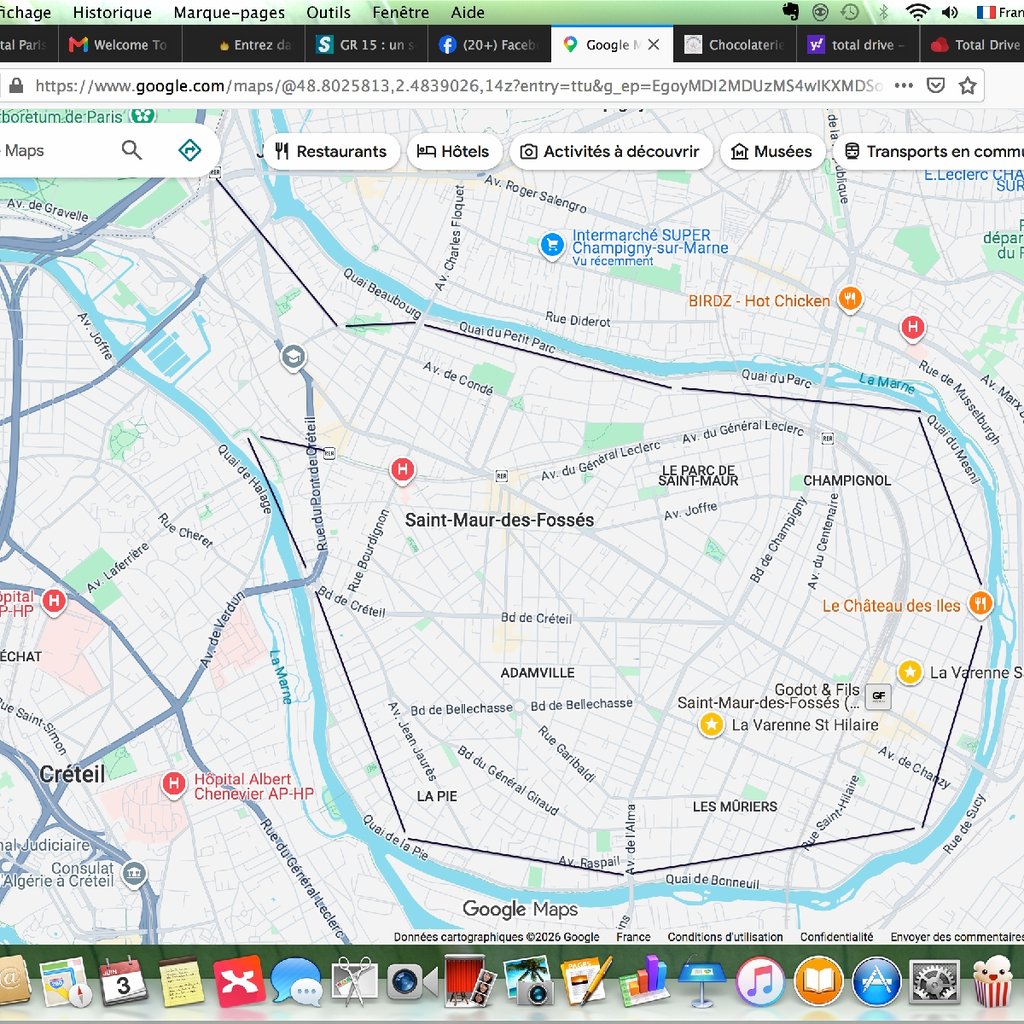Click the Time Machine menu bar icon

[850, 12]
